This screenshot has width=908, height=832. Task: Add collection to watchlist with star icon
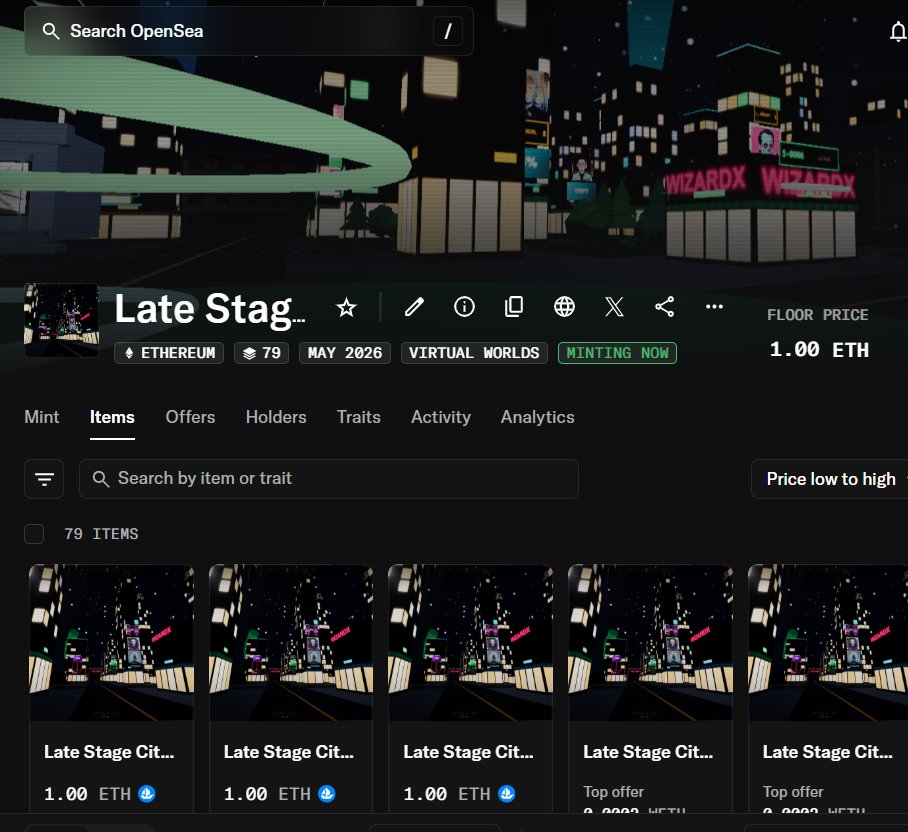(x=346, y=307)
